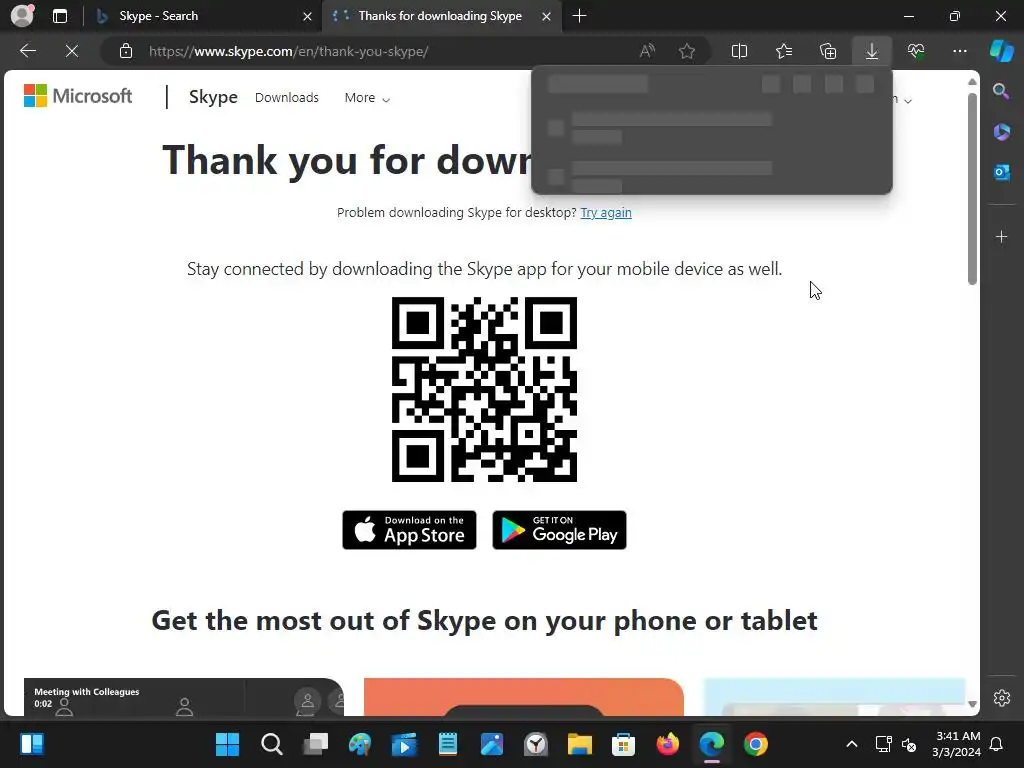The height and width of the screenshot is (768, 1024).
Task: Click Get it on Google Play badge
Action: (x=559, y=530)
